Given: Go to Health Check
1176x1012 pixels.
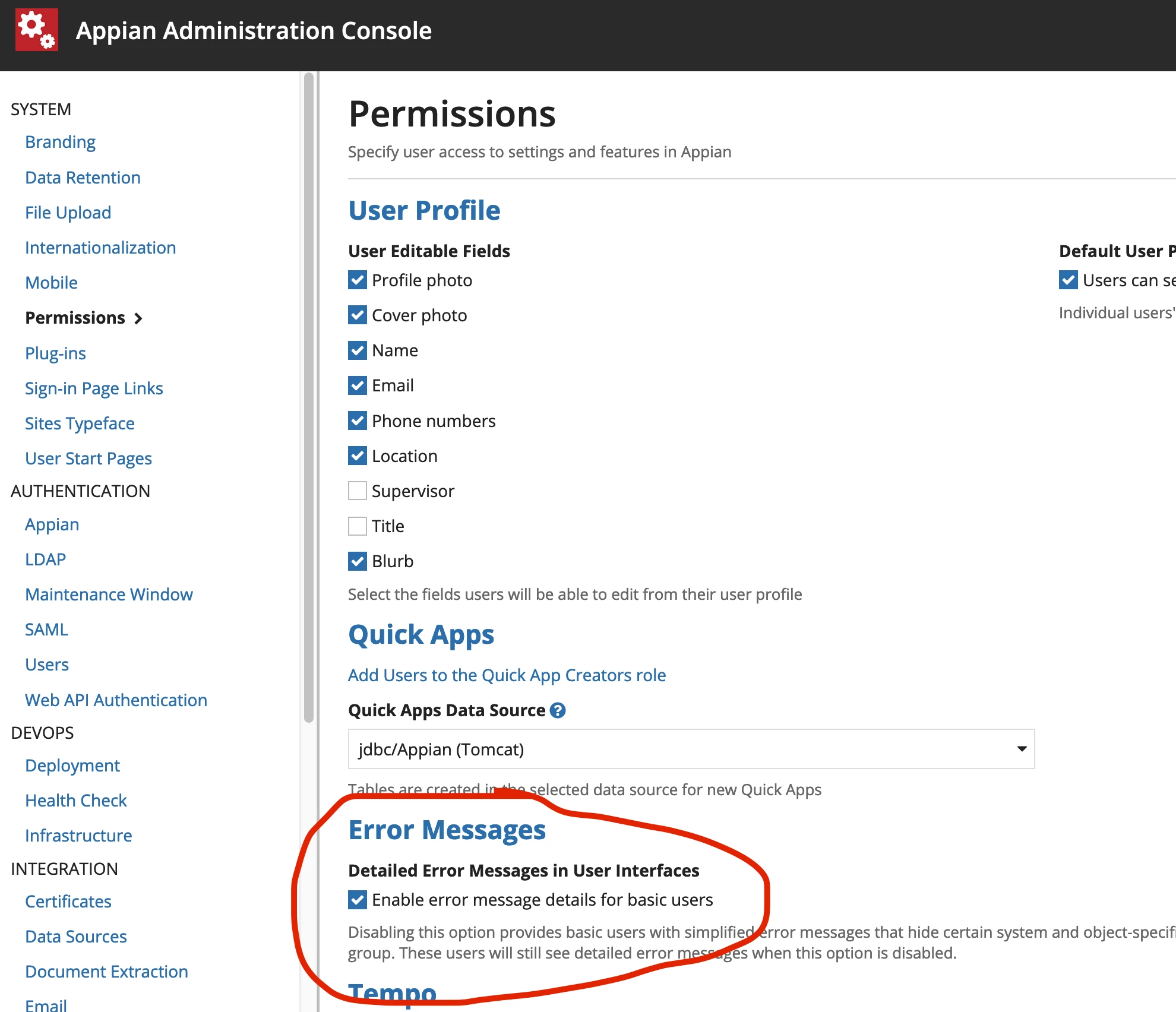Looking at the screenshot, I should click(76, 801).
